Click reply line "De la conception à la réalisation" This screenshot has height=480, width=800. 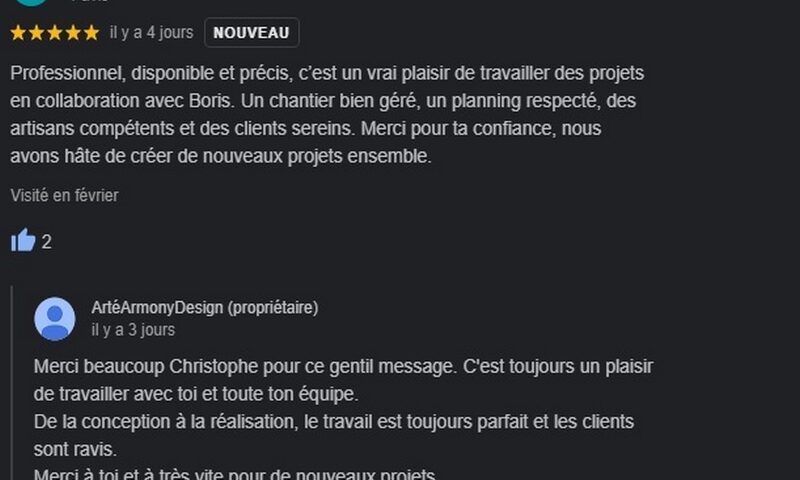coord(334,422)
